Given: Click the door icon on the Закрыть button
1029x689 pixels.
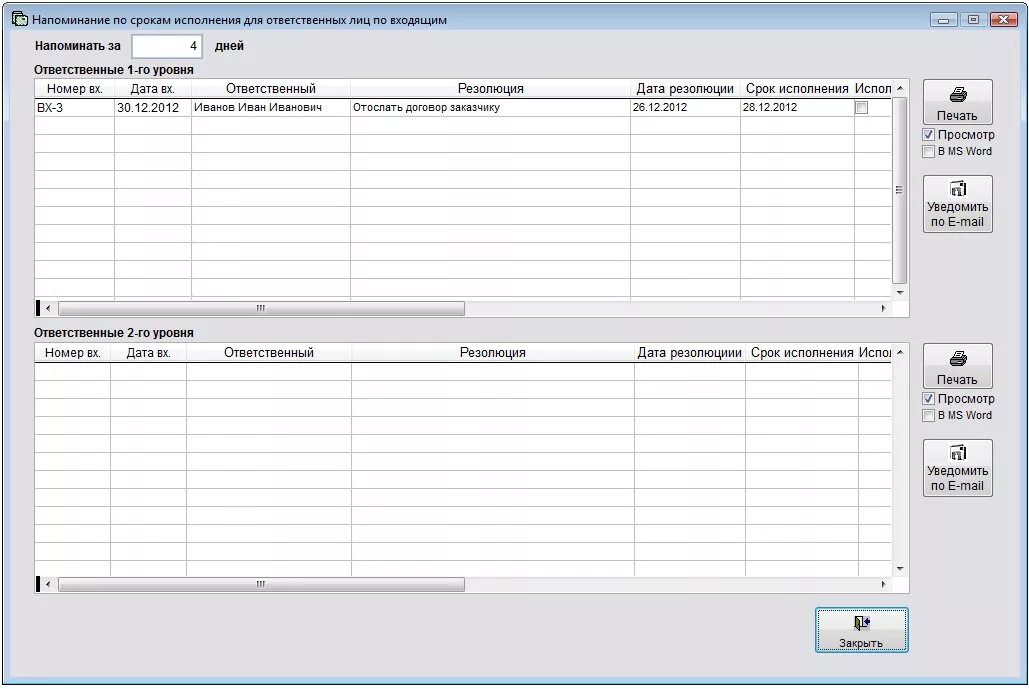Looking at the screenshot, I should tap(861, 623).
